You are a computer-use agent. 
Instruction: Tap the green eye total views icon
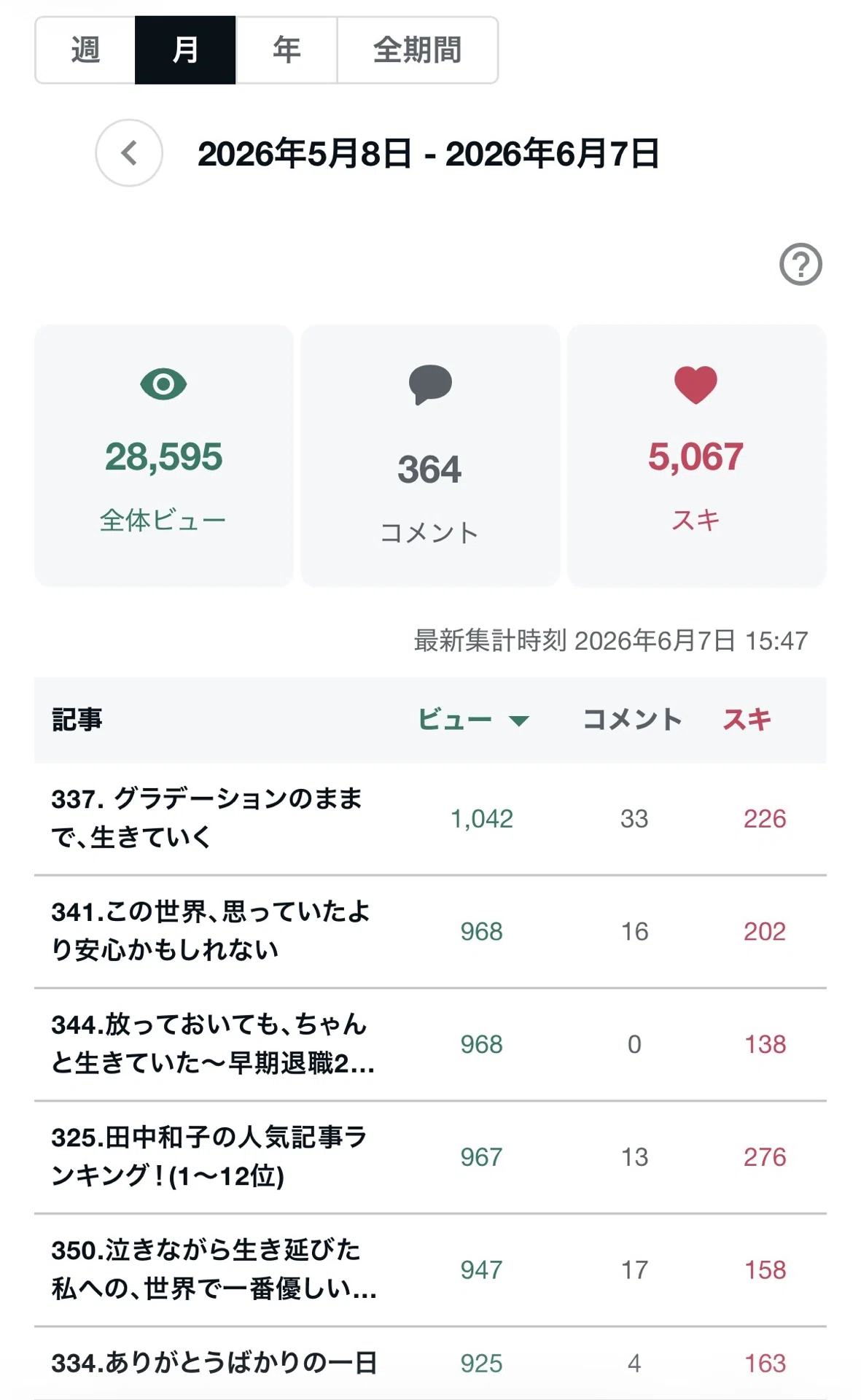coord(163,384)
